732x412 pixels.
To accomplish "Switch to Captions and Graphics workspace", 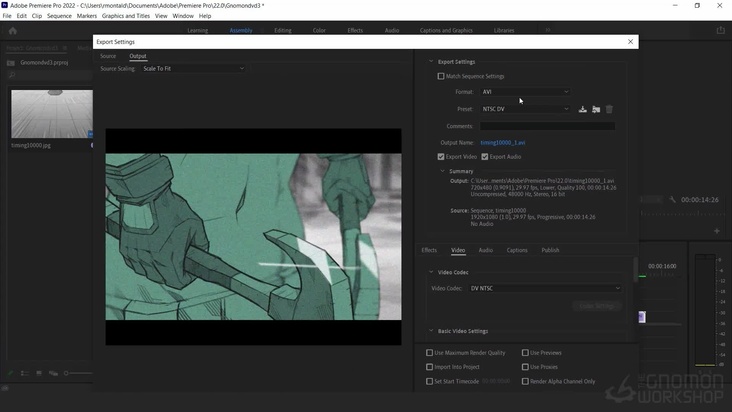I will coord(446,30).
